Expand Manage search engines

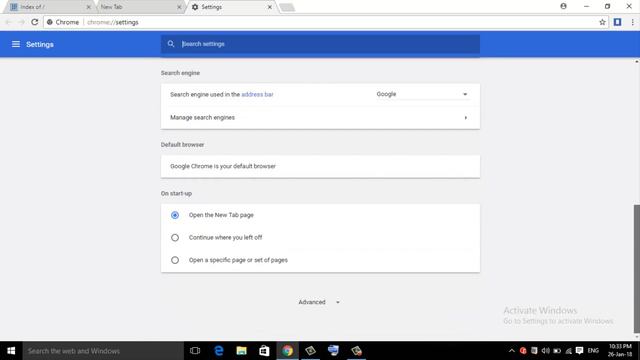pyautogui.click(x=320, y=118)
